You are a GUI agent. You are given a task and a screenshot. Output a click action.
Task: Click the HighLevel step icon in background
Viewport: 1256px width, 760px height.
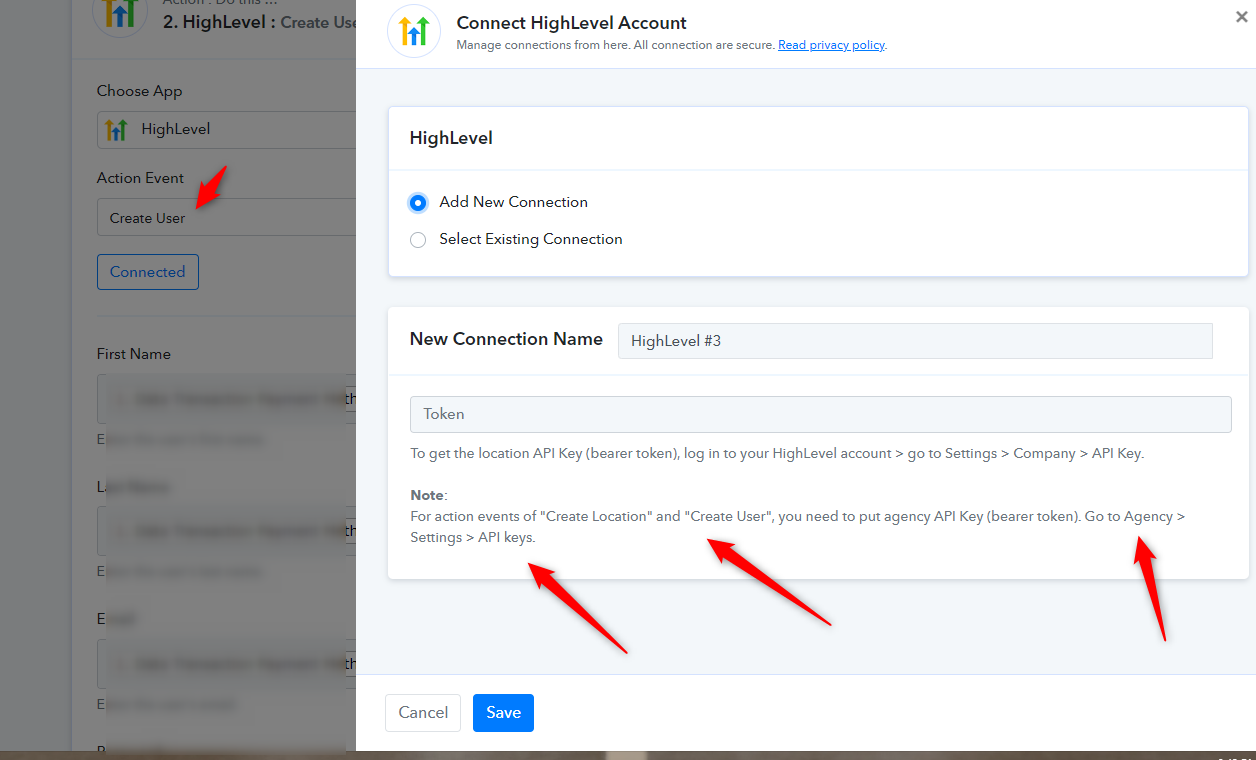tap(120, 12)
